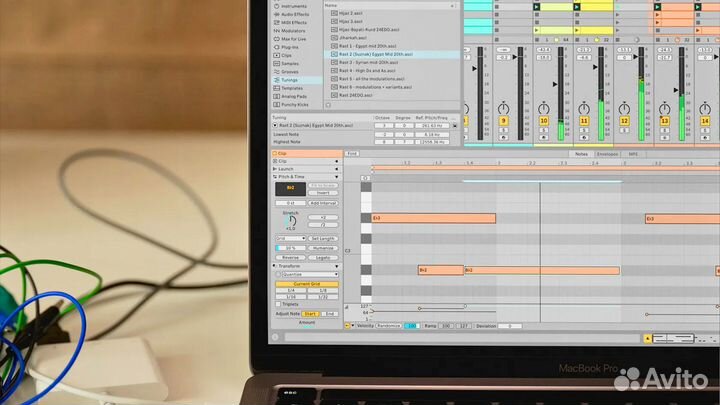Click the Humanize button
Viewport: 720px width, 405px height.
pyautogui.click(x=323, y=248)
